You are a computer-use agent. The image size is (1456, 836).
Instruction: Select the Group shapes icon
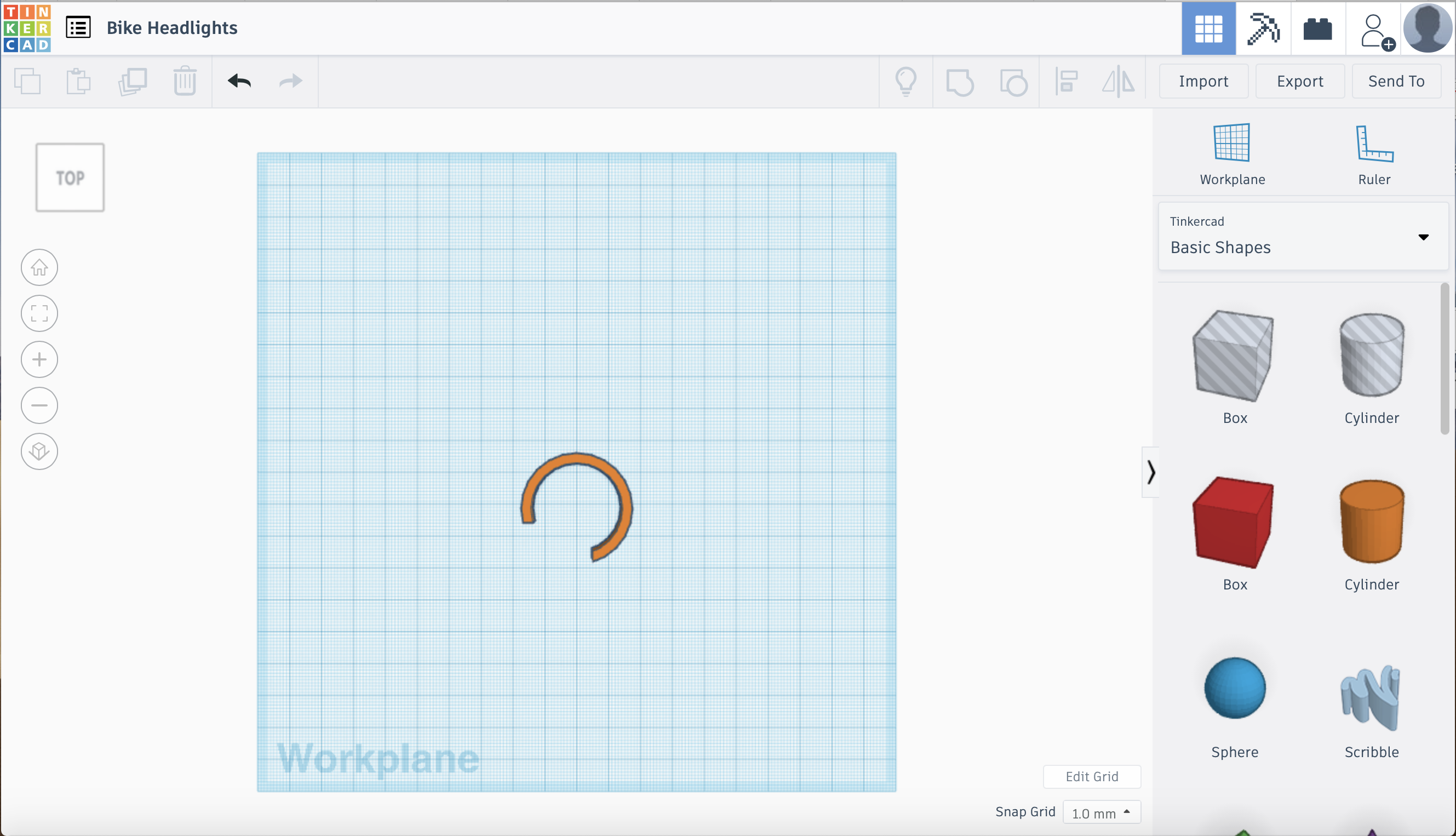[x=959, y=81]
